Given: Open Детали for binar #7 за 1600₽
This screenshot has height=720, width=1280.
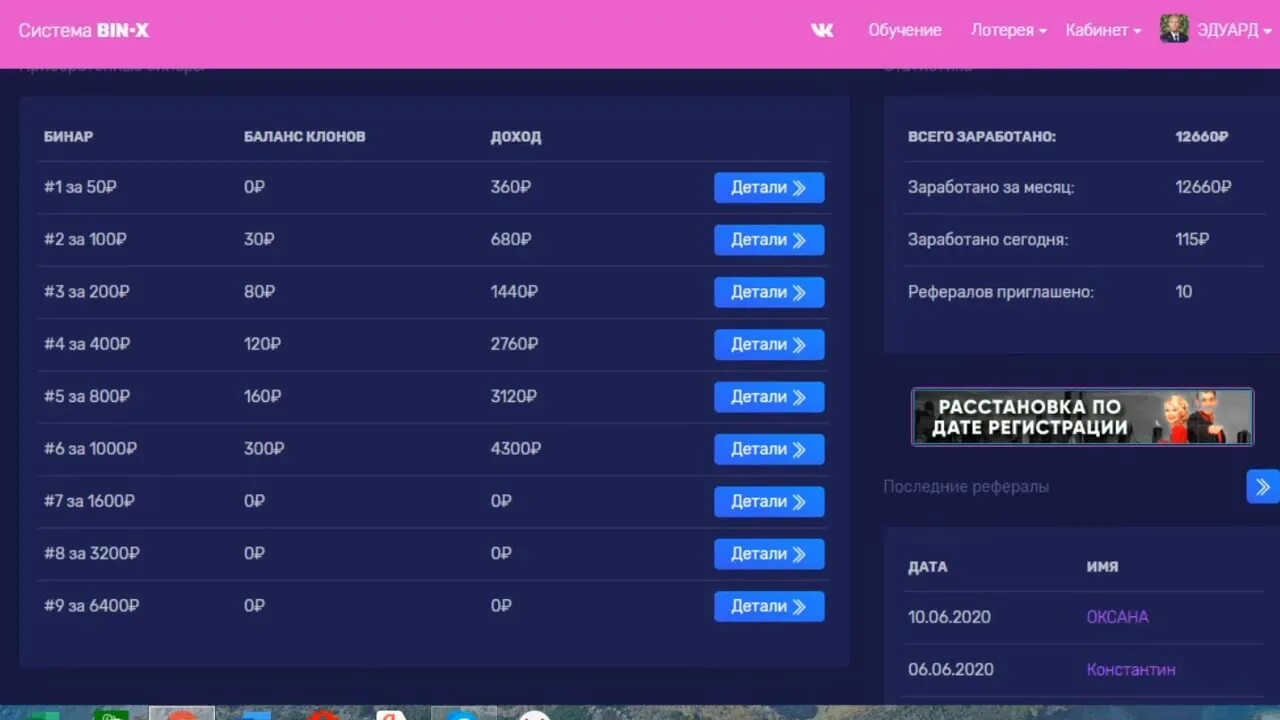Looking at the screenshot, I should (x=769, y=501).
